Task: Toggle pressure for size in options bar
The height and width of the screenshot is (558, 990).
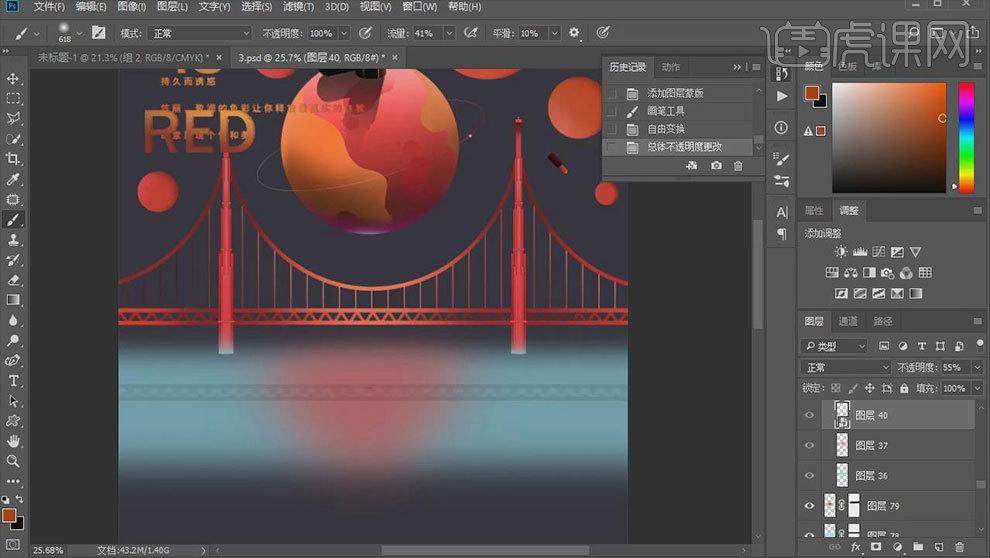Action: pos(603,33)
